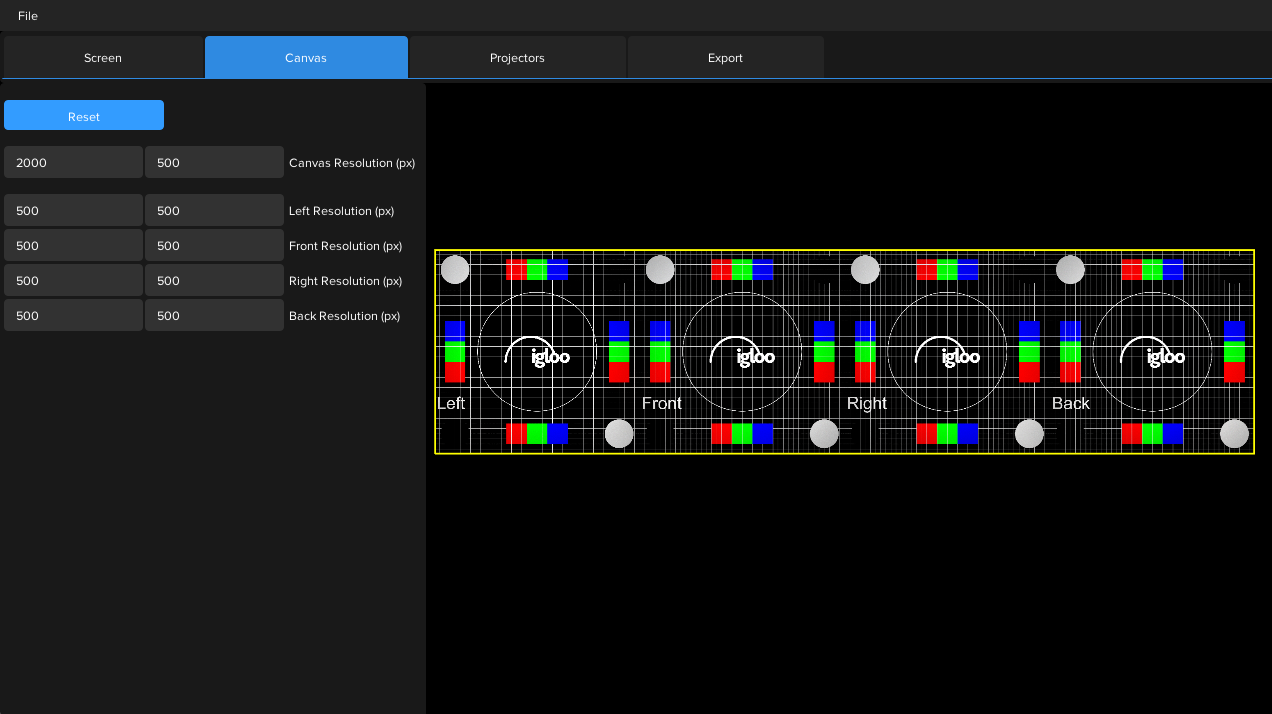Viewport: 1272px width, 714px height.
Task: Select the Front Resolution height field
Action: (214, 246)
